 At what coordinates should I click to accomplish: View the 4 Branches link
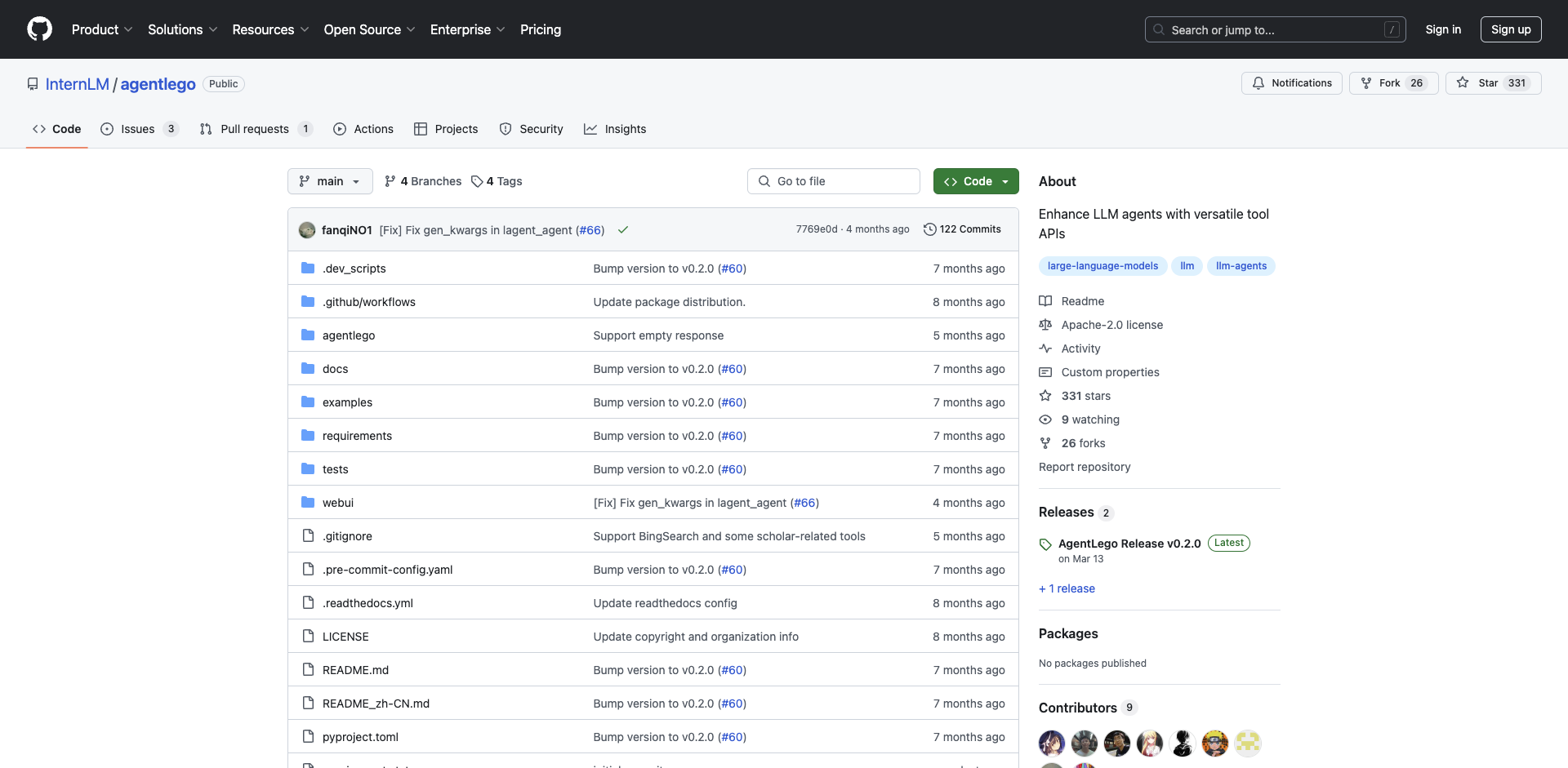tap(423, 181)
